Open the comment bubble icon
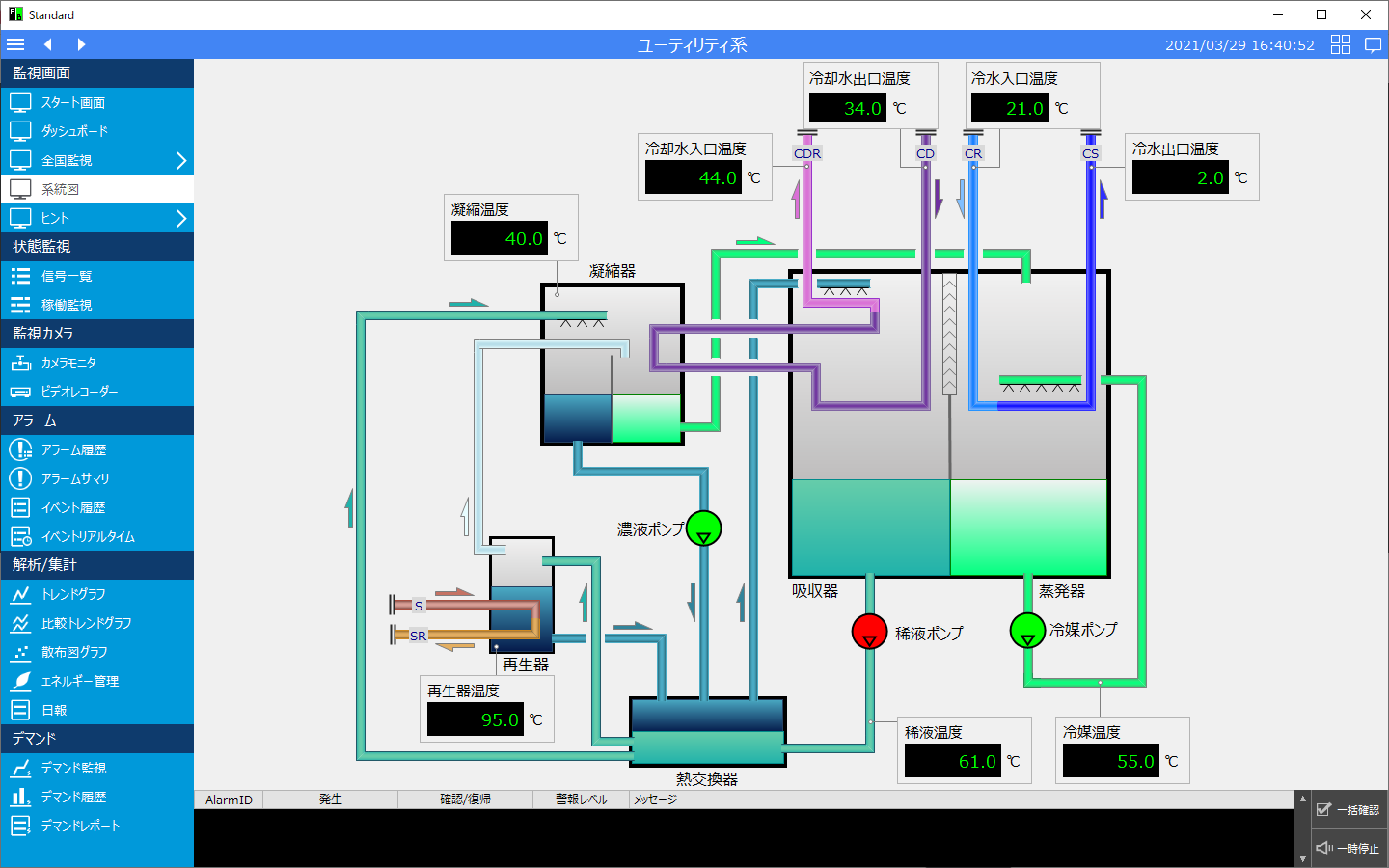Screen dimensions: 1389x868 click(1374, 44)
